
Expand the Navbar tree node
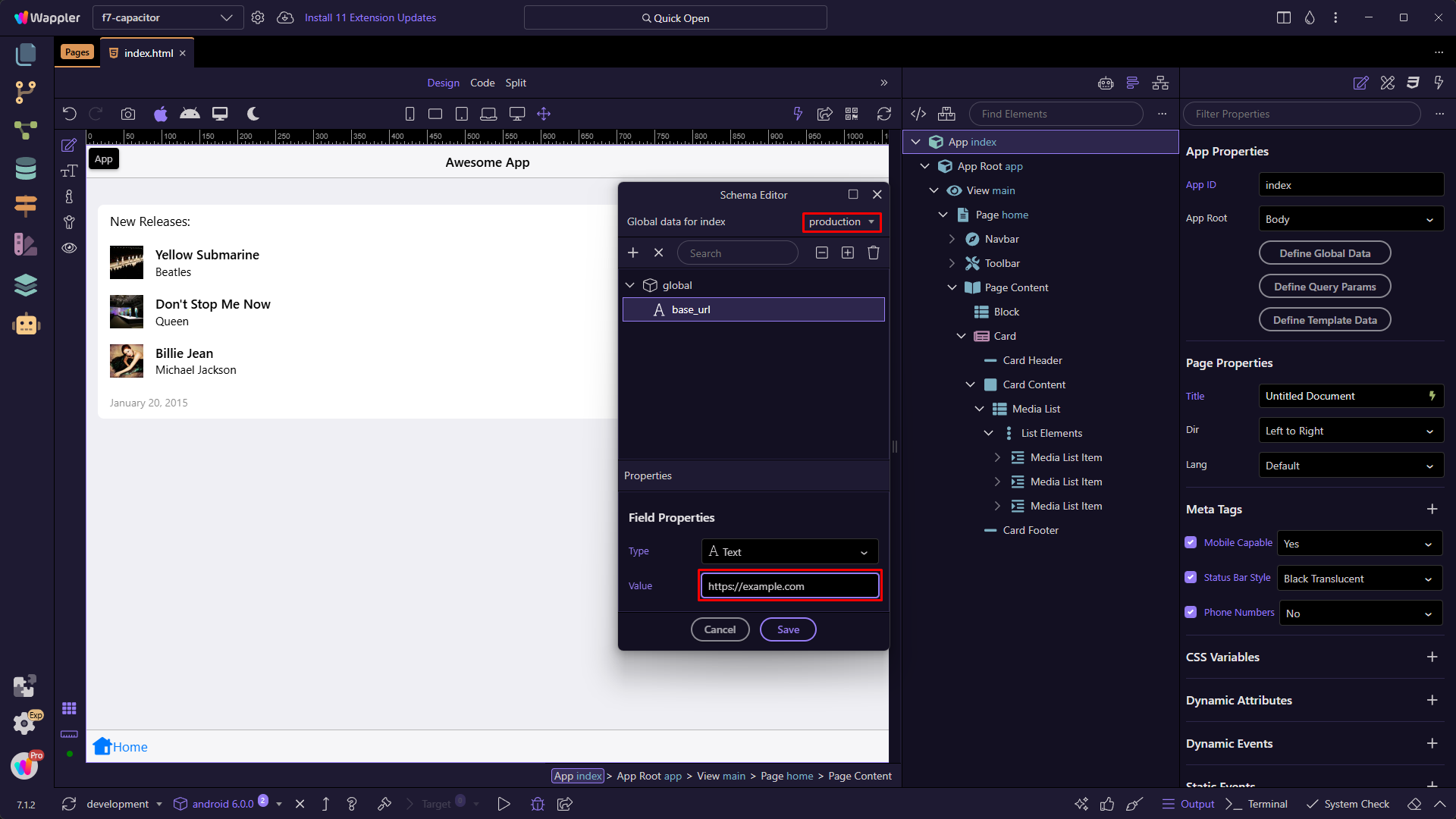click(x=952, y=239)
